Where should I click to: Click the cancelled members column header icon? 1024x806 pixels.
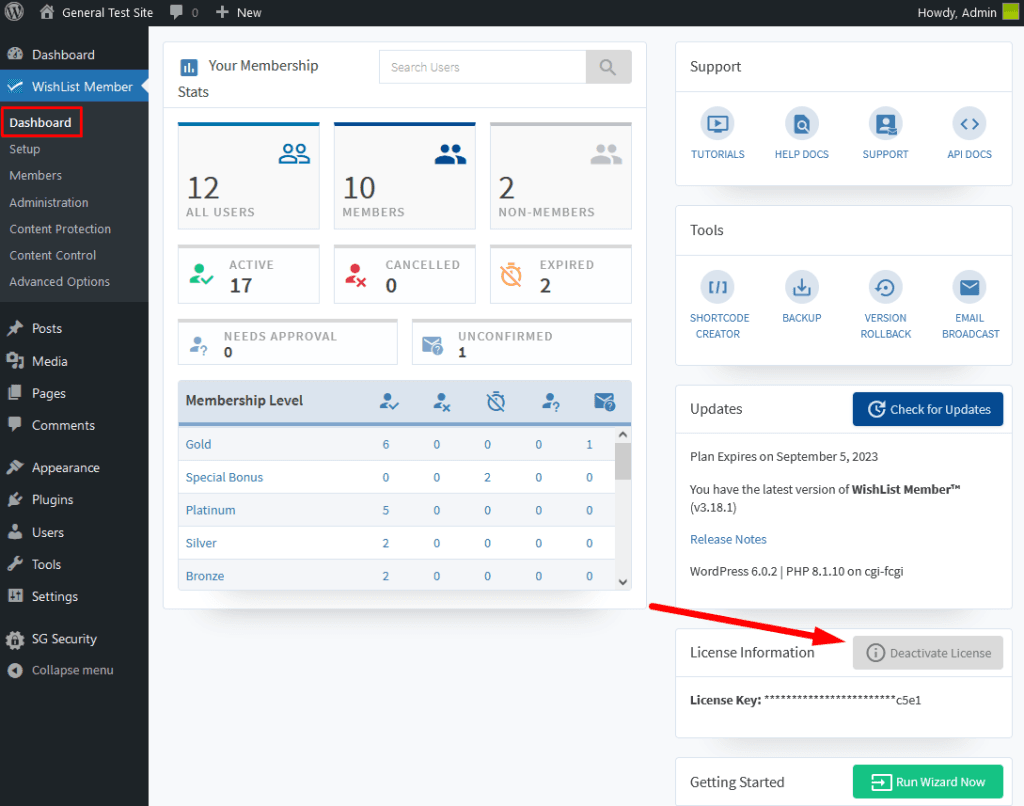pos(441,402)
